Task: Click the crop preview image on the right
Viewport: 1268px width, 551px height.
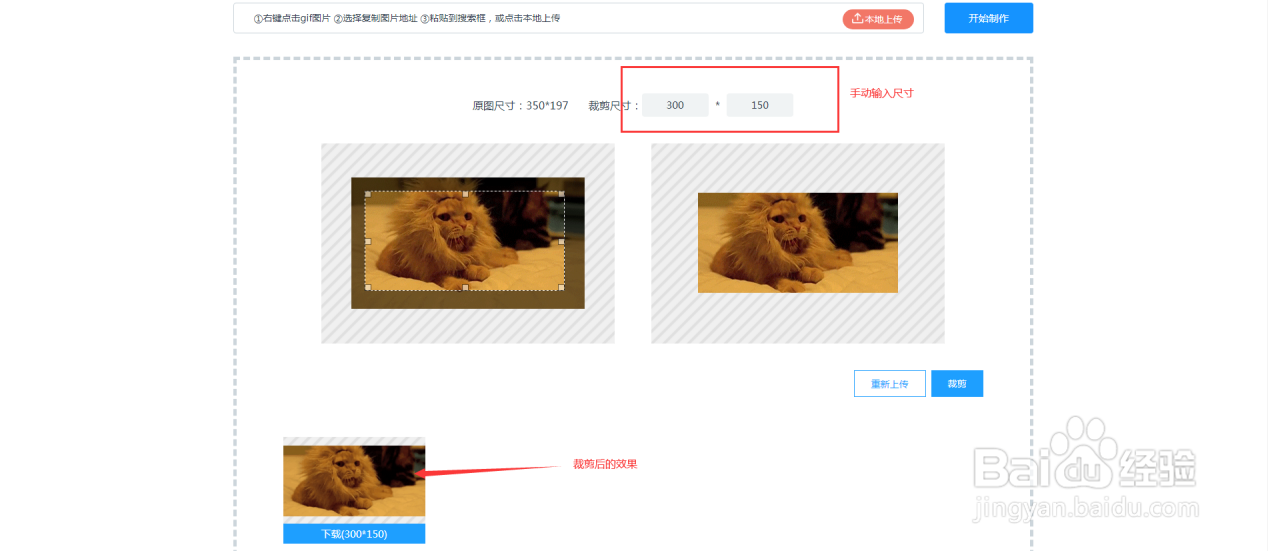Action: tap(798, 243)
